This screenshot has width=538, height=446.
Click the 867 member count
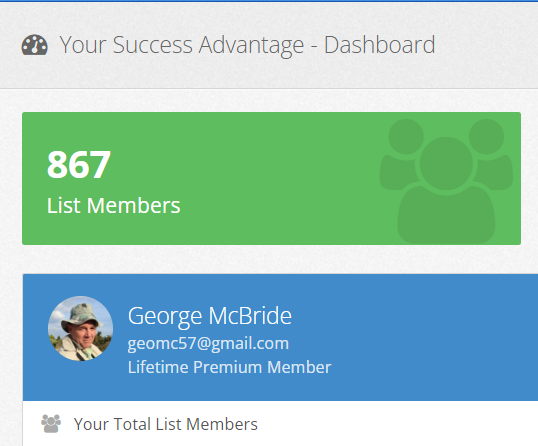pyautogui.click(x=79, y=165)
